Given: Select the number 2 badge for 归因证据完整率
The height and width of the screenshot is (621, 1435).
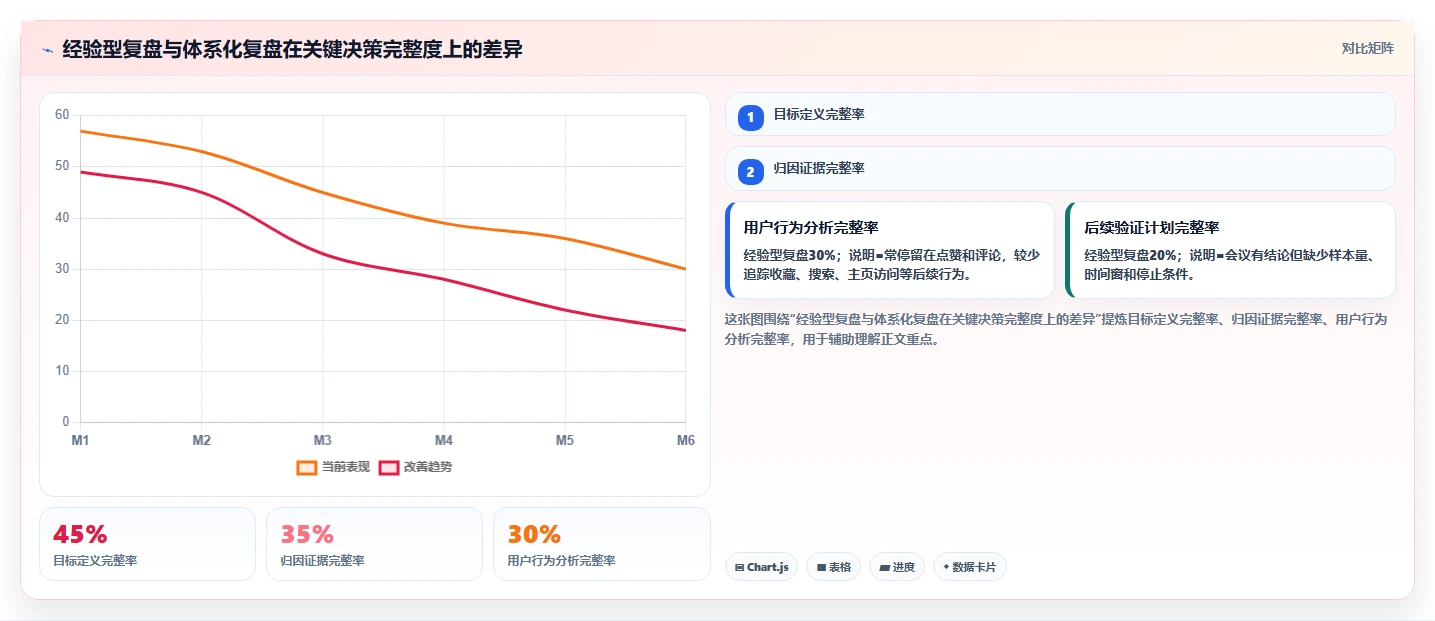Looking at the screenshot, I should point(751,171).
